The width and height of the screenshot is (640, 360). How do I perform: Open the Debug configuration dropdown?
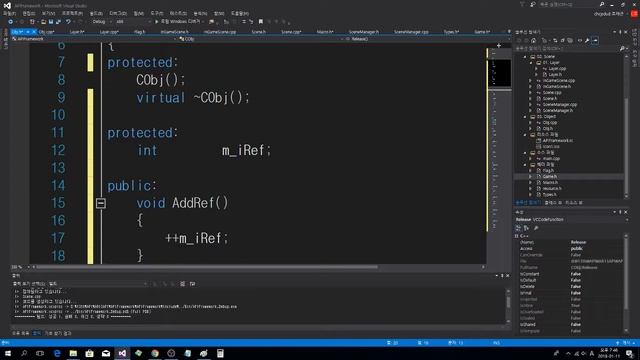pos(100,22)
